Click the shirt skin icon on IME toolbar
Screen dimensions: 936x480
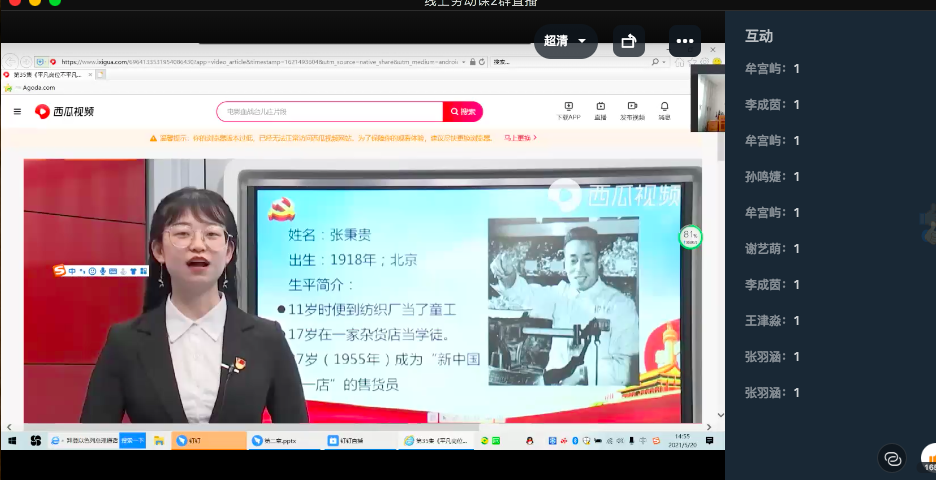coord(133,271)
